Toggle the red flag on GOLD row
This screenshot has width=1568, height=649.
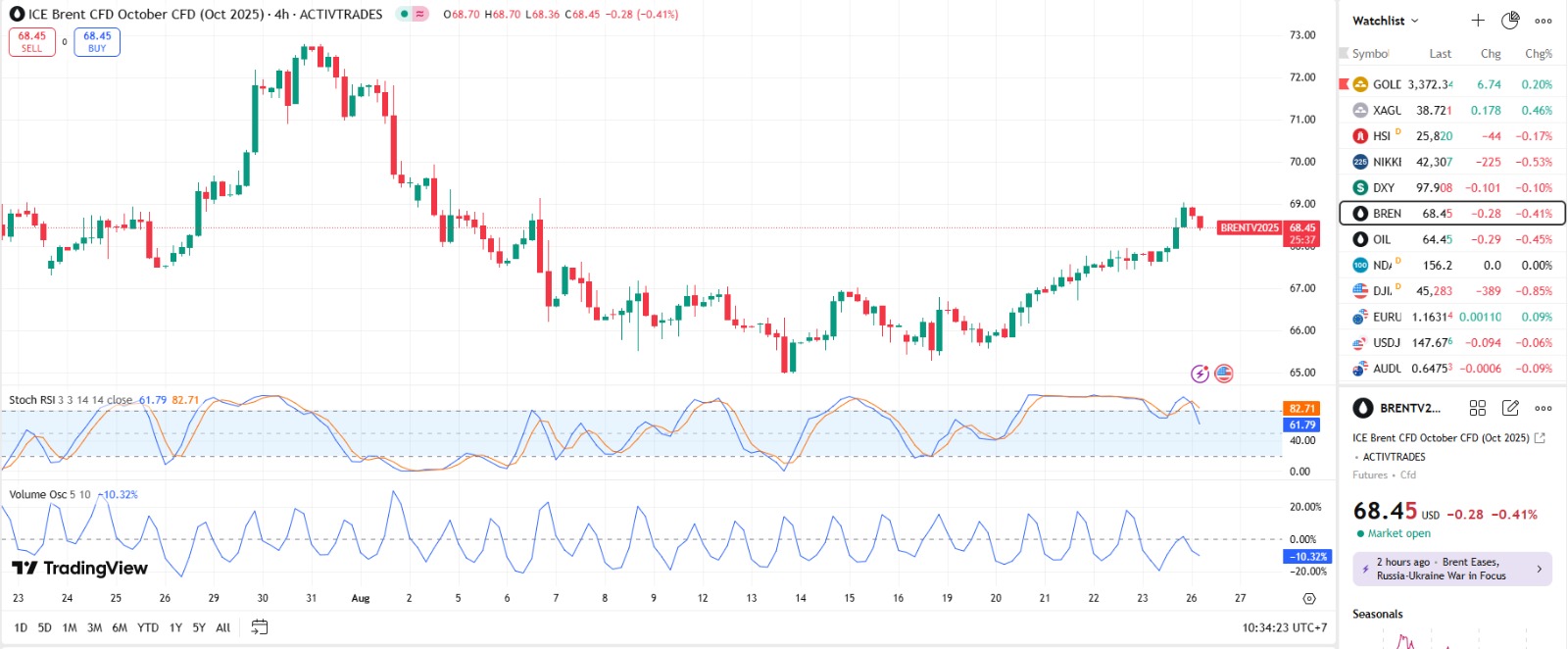[1345, 84]
